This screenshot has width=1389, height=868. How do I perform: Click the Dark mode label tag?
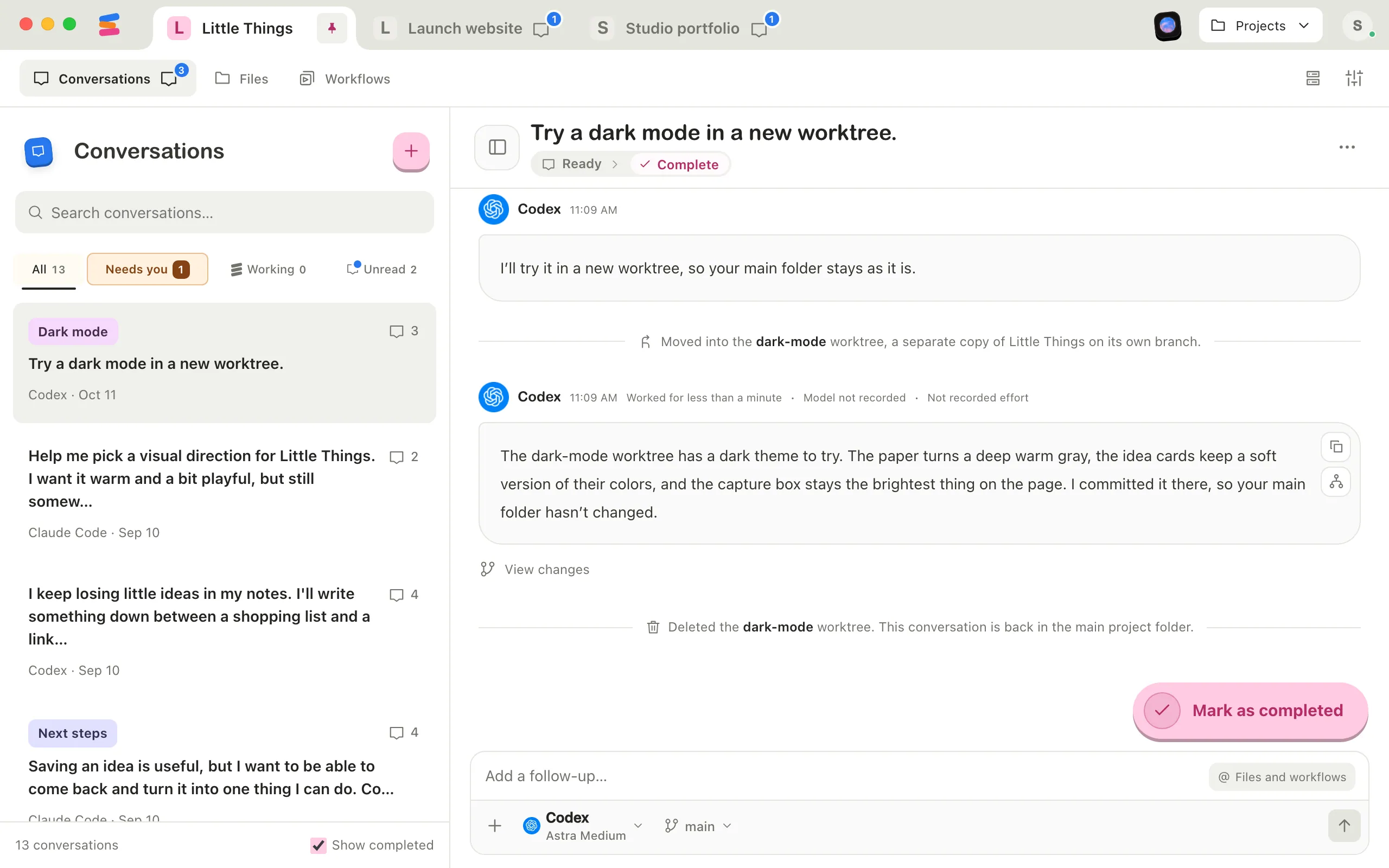[x=73, y=332]
